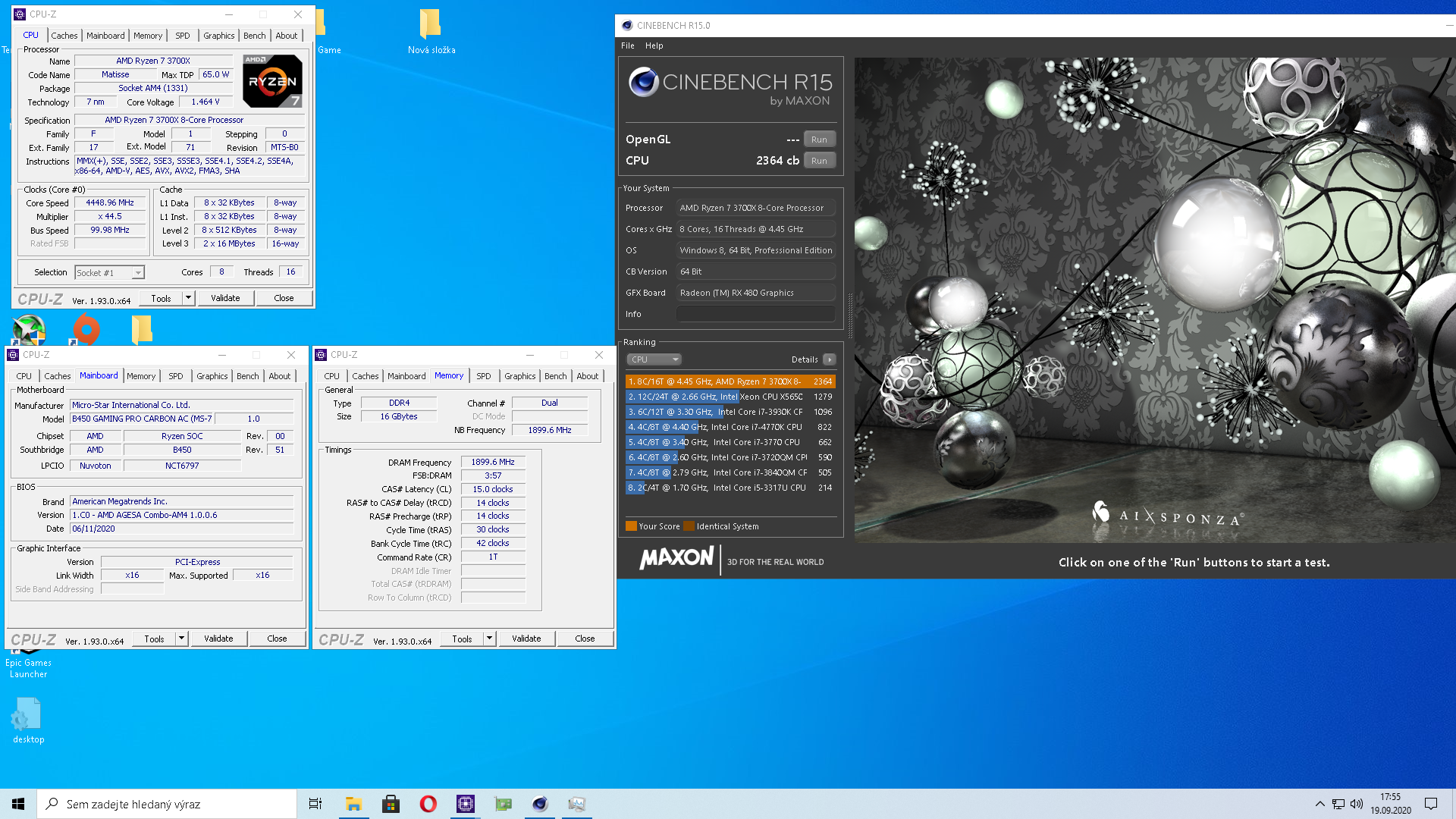This screenshot has height=819, width=1456.
Task: Click the Core Speed value 4448.96 MHz
Action: point(110,203)
